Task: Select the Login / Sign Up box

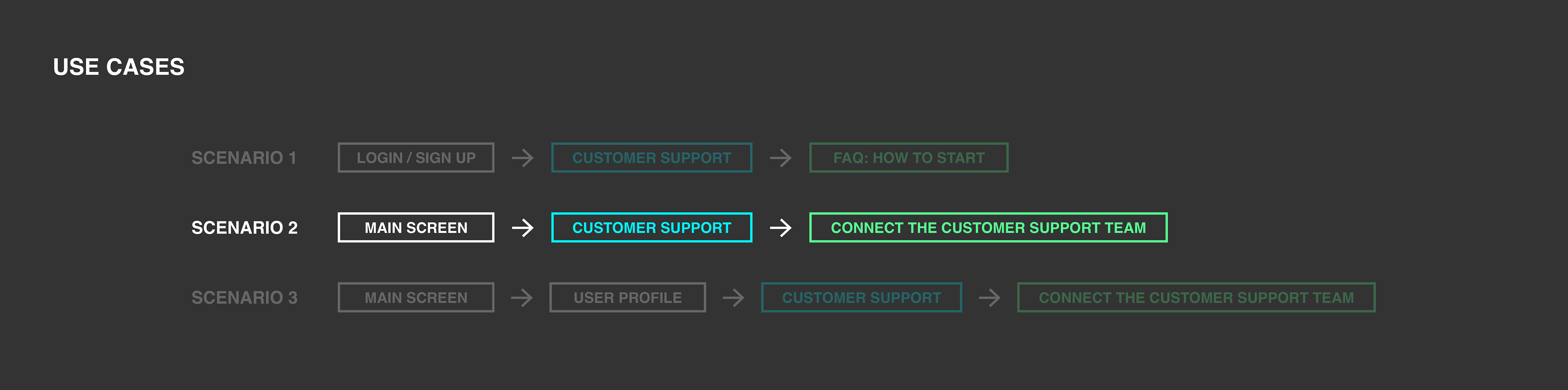Action: [416, 158]
